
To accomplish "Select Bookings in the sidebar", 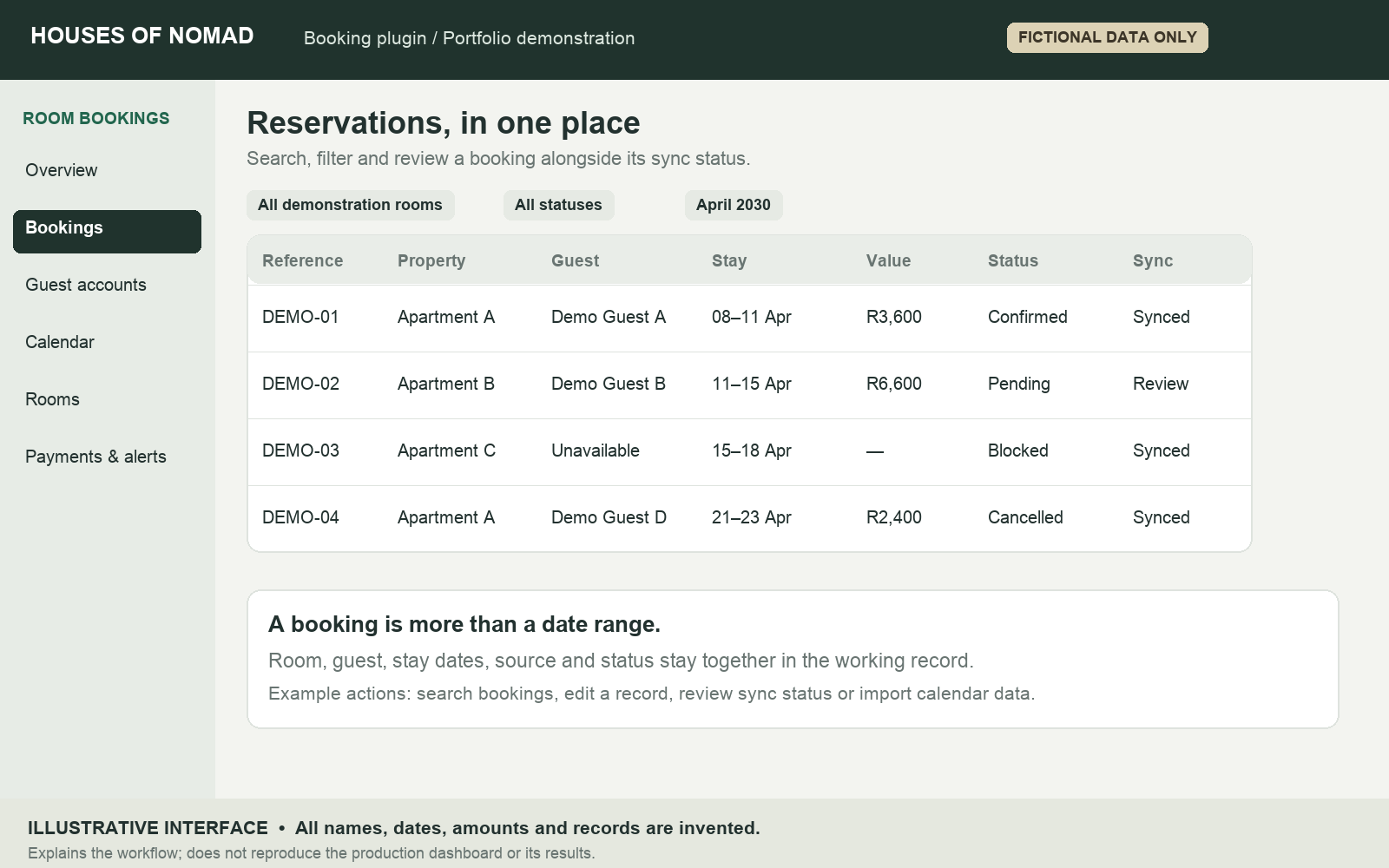I will [107, 232].
